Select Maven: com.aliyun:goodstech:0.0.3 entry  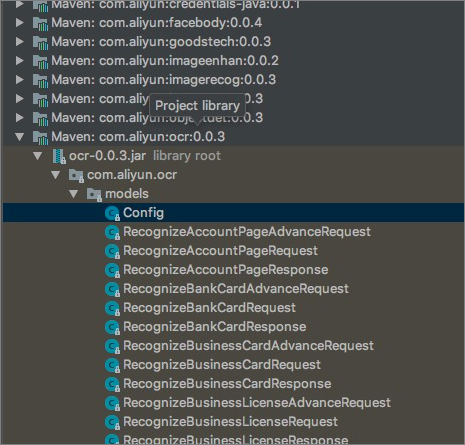point(161,42)
